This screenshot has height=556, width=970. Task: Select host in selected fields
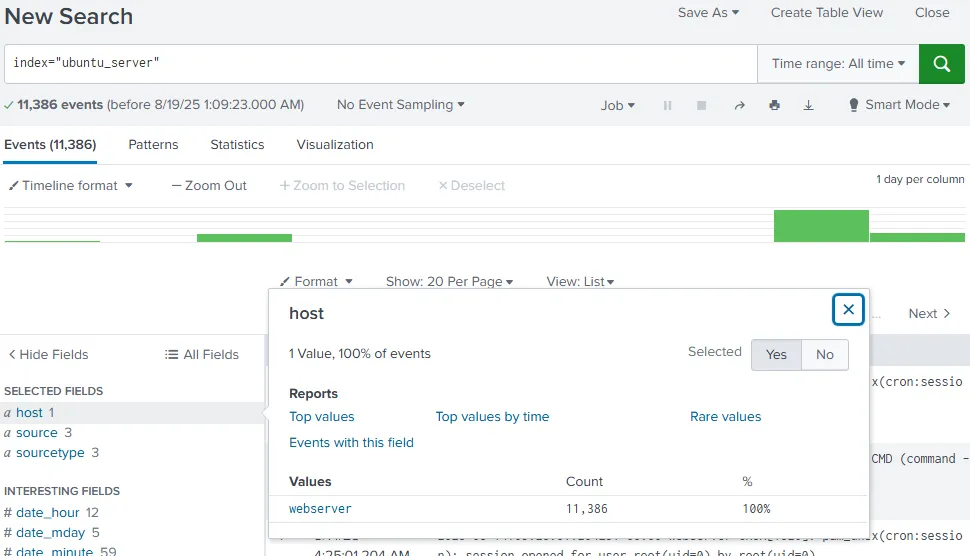click(29, 413)
